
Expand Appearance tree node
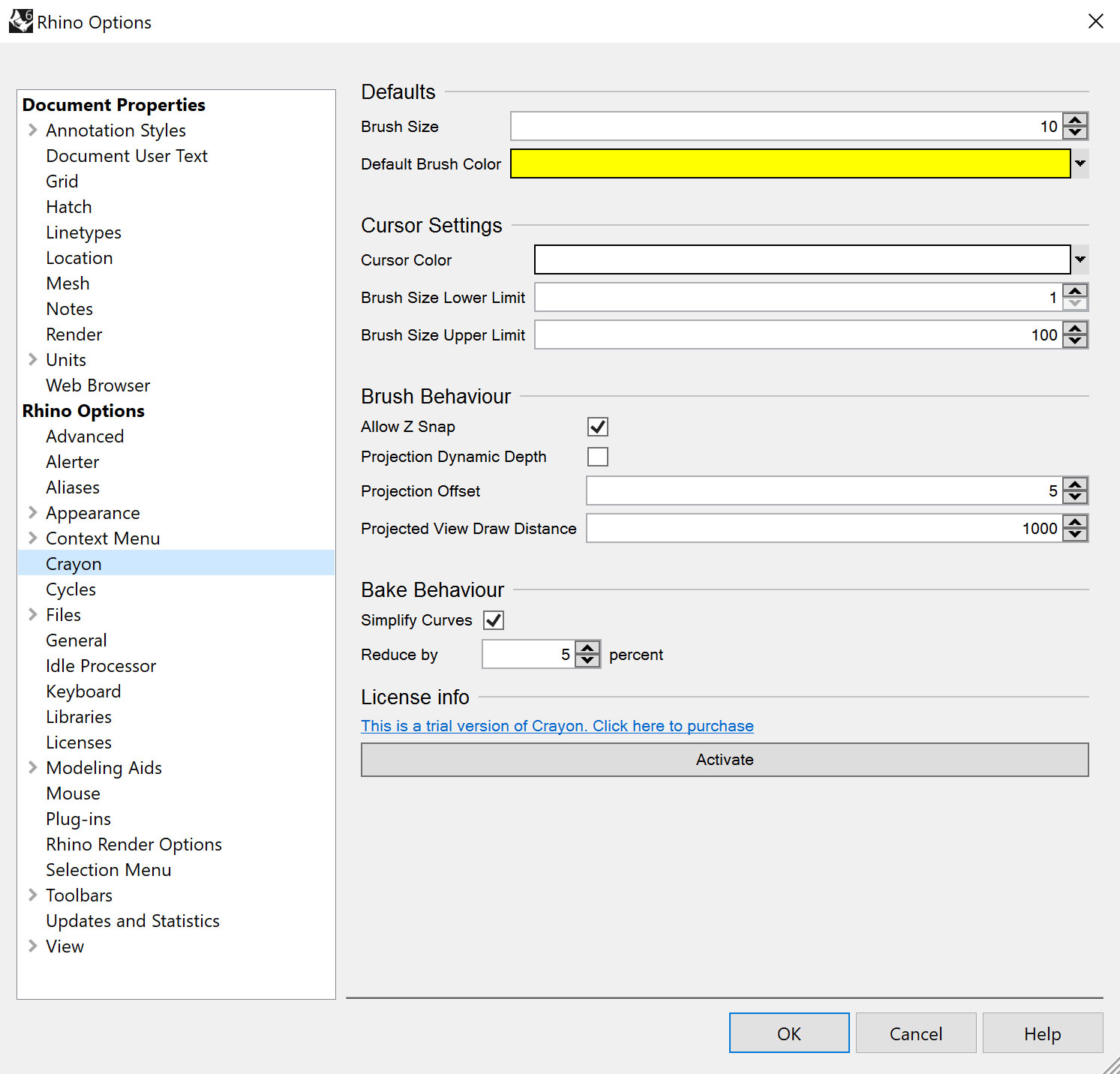tap(32, 512)
